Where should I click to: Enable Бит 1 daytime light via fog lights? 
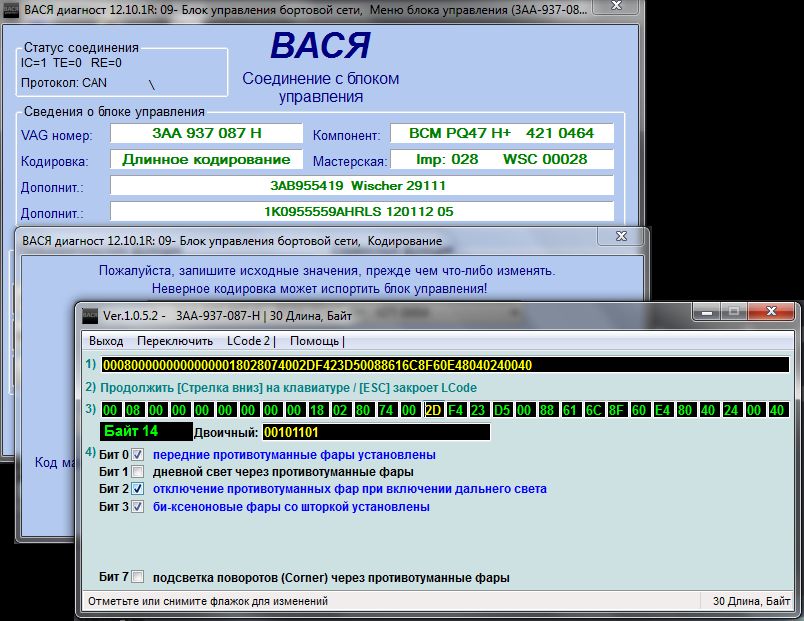(137, 471)
